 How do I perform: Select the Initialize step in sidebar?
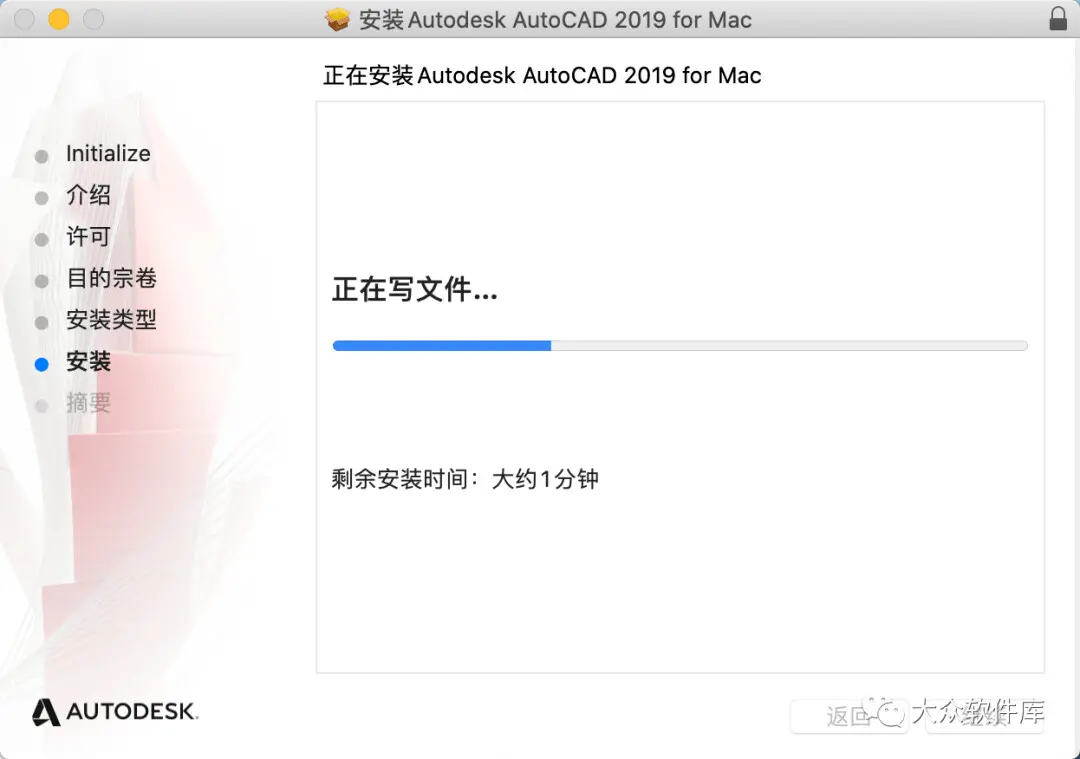[108, 154]
